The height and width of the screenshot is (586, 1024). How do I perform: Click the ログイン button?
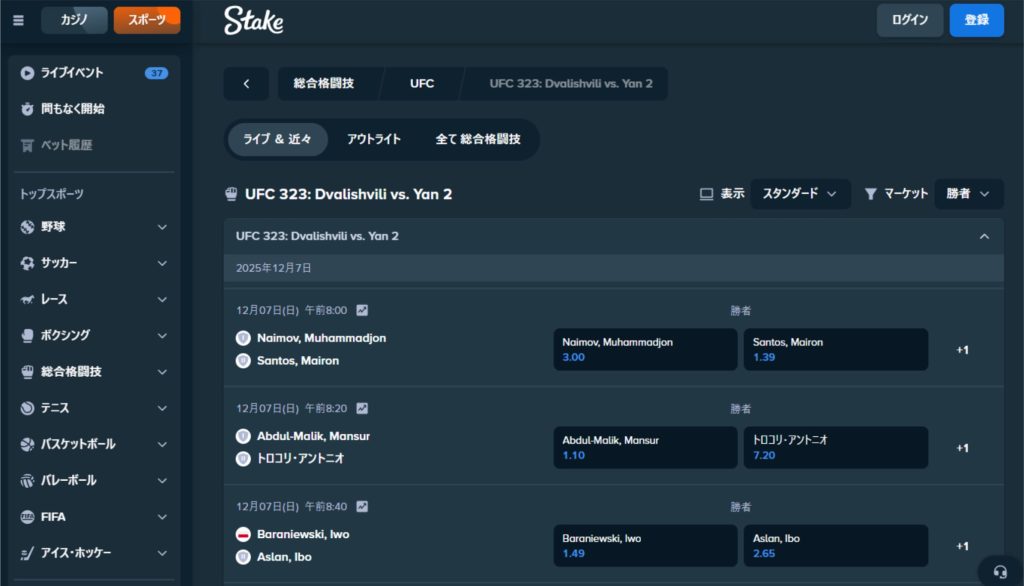[x=909, y=20]
